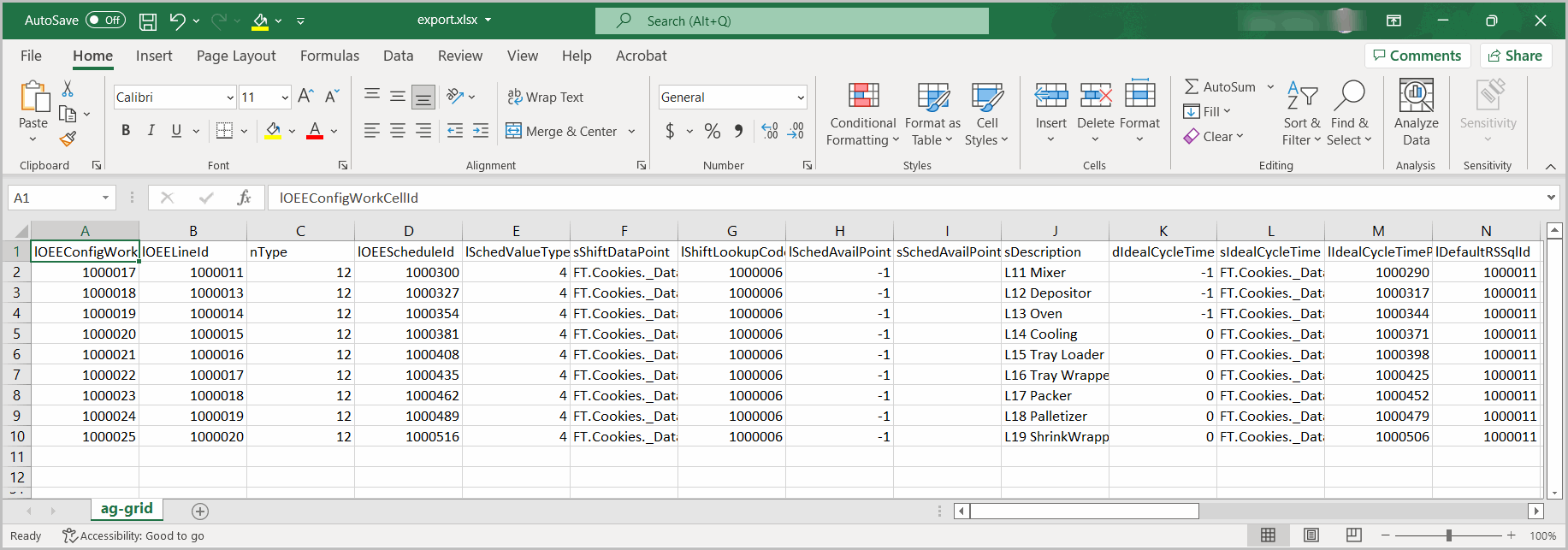Switch to the Formulas ribbon tab
This screenshot has width=1568, height=550.
tap(329, 56)
